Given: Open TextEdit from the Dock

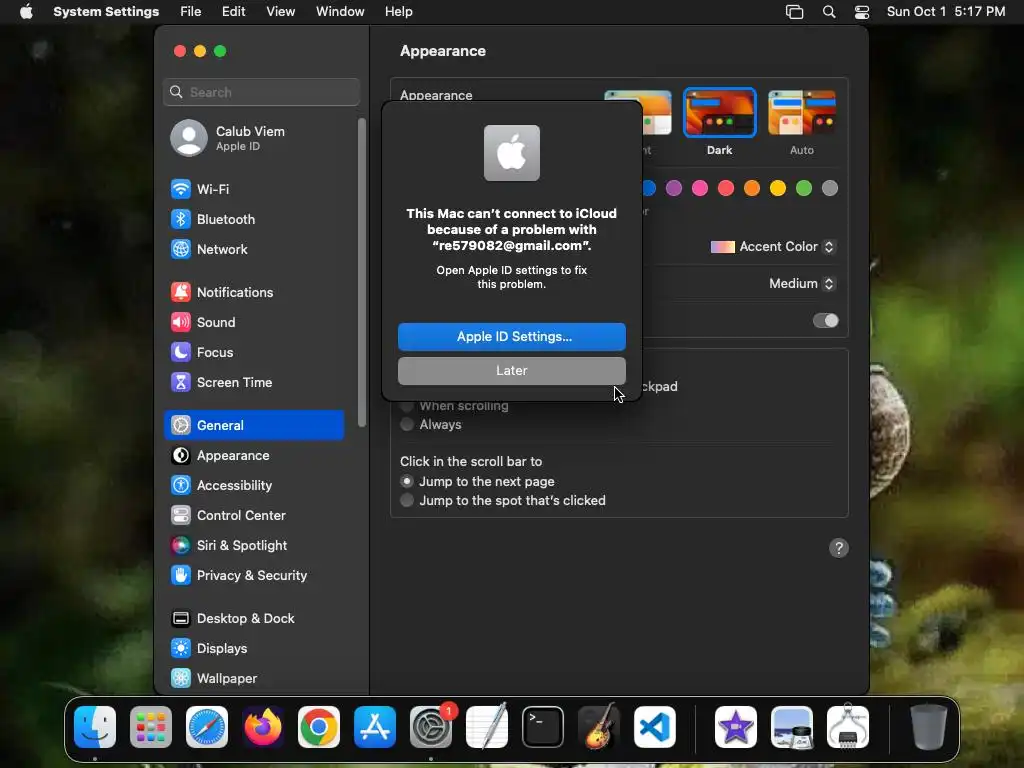Looking at the screenshot, I should (487, 727).
